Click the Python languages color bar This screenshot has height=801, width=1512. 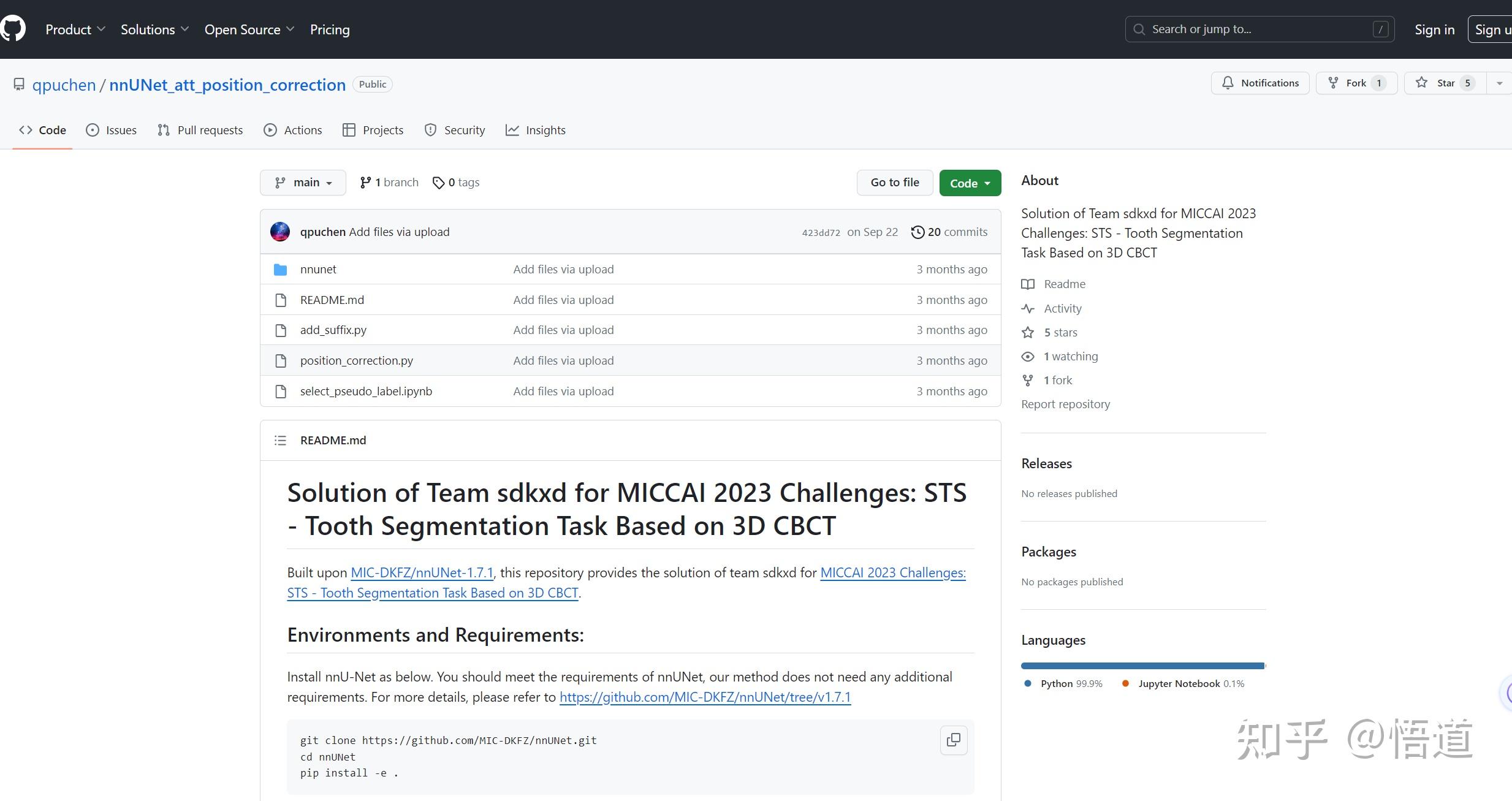(1142, 666)
